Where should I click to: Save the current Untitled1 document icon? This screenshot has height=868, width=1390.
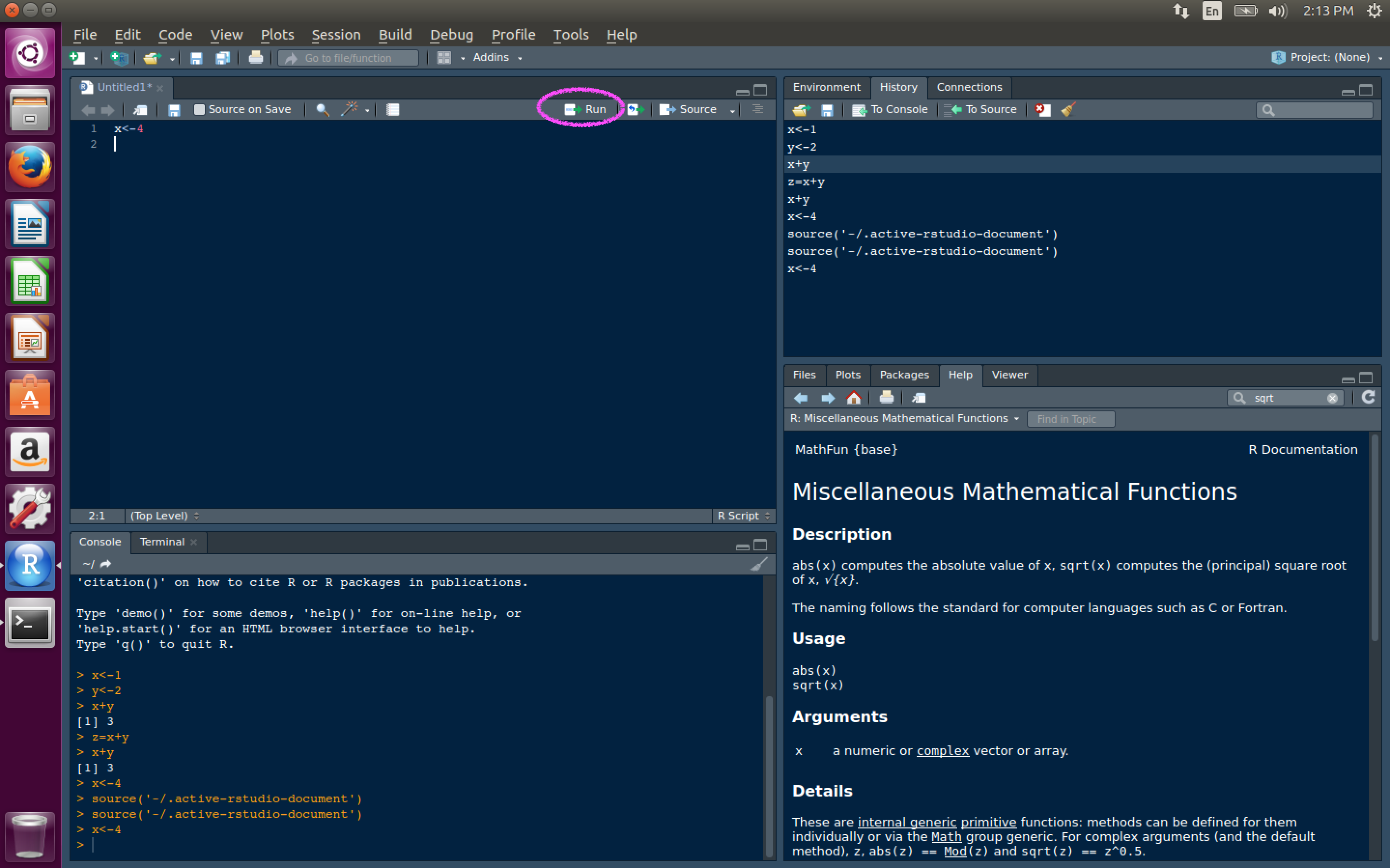tap(174, 110)
